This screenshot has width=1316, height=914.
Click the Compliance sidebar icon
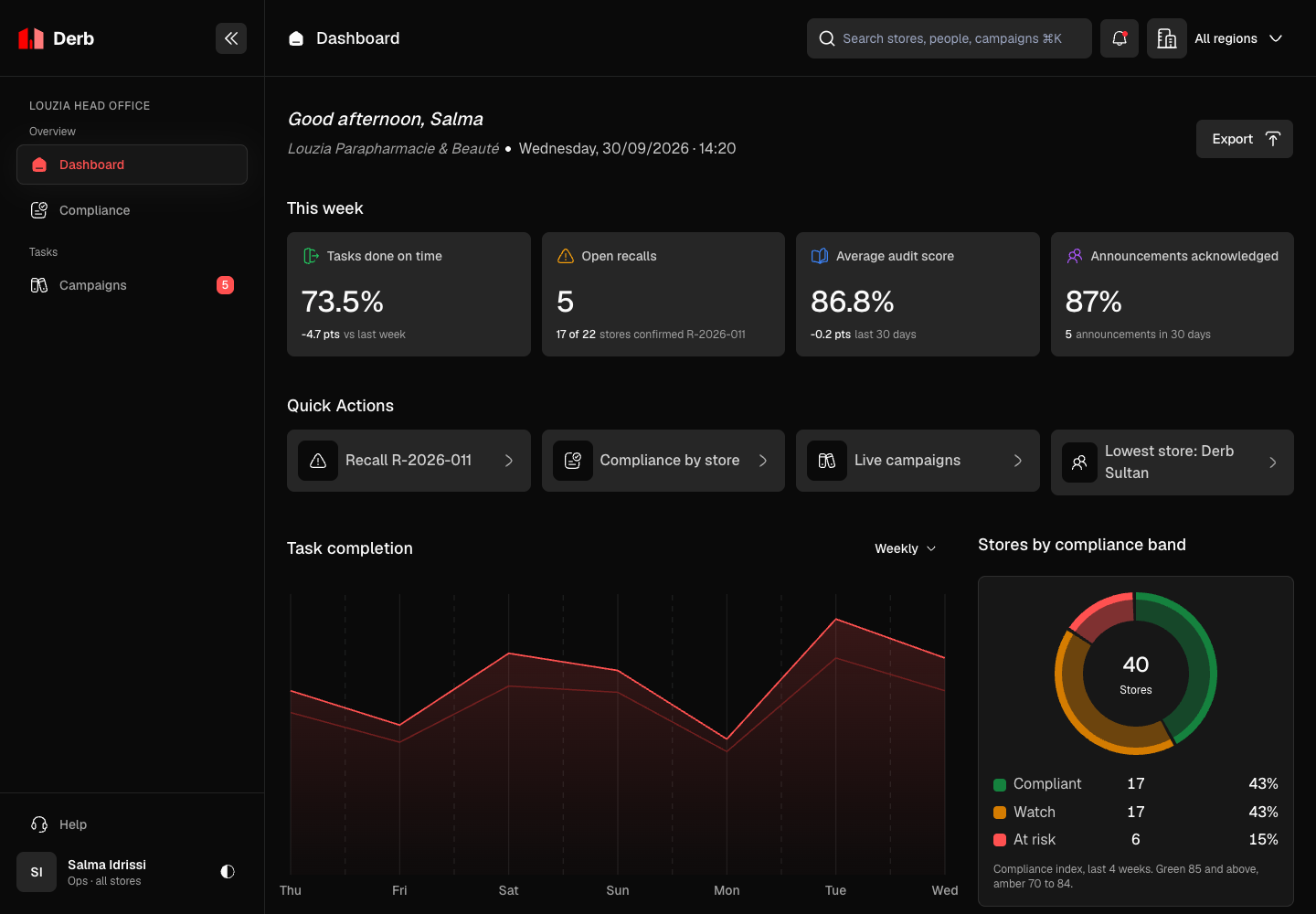pyautogui.click(x=39, y=210)
